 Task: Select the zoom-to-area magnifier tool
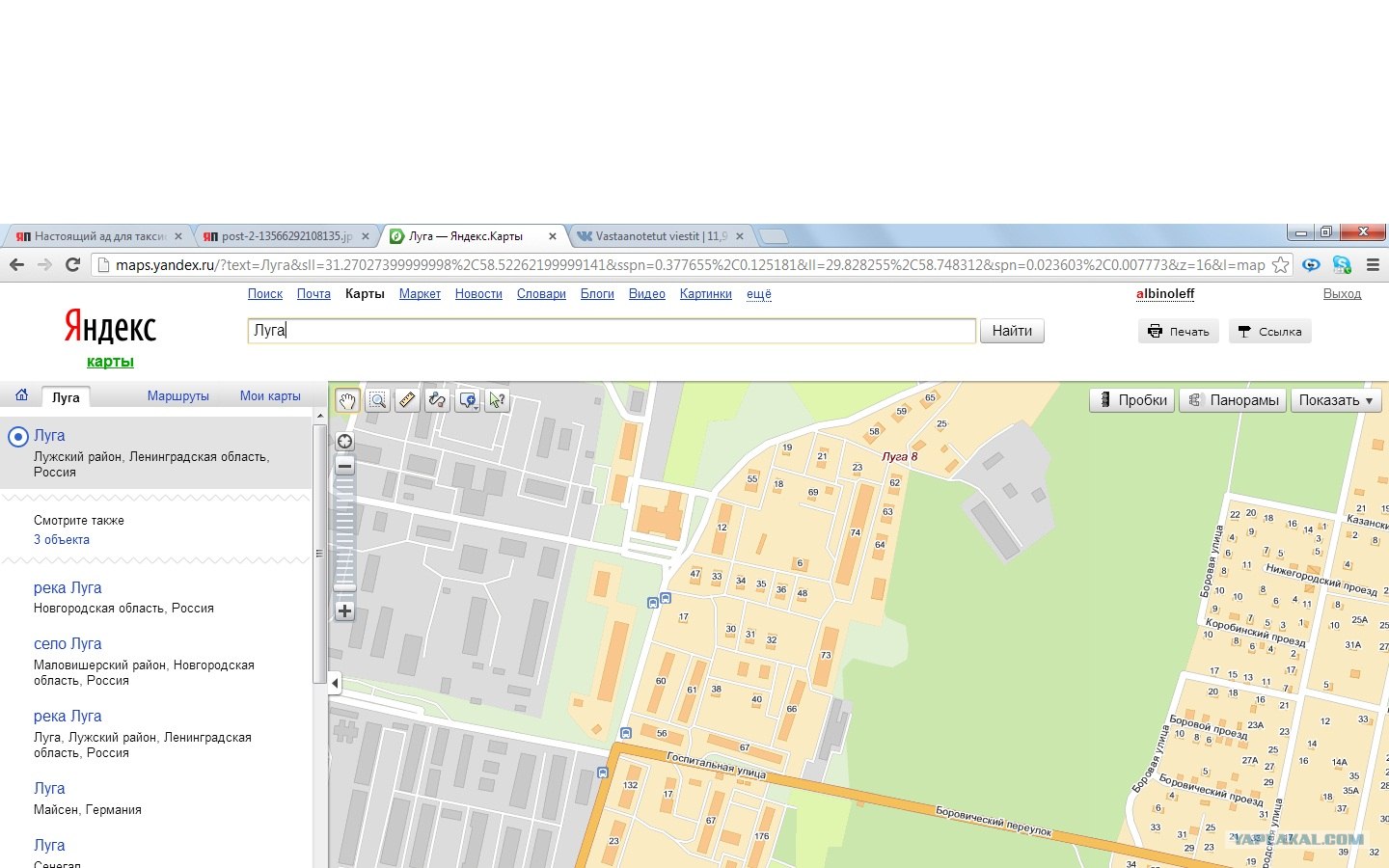click(x=377, y=400)
